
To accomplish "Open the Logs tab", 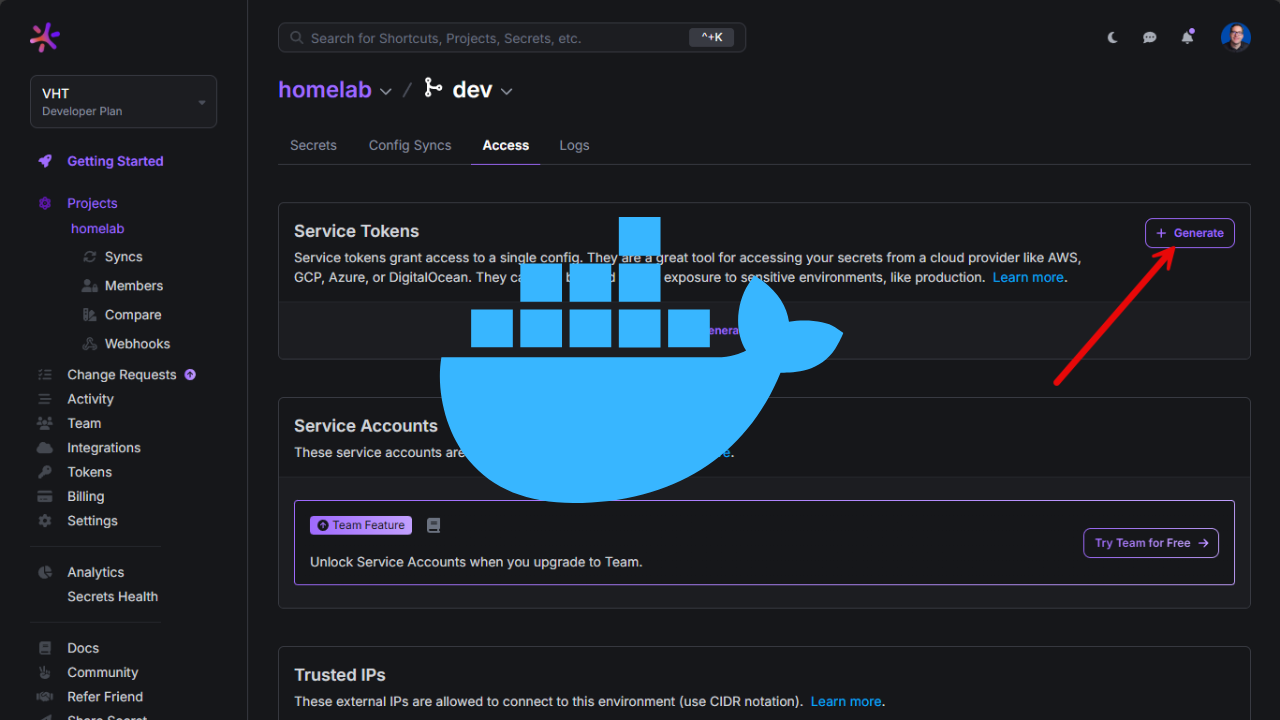I will tap(574, 145).
